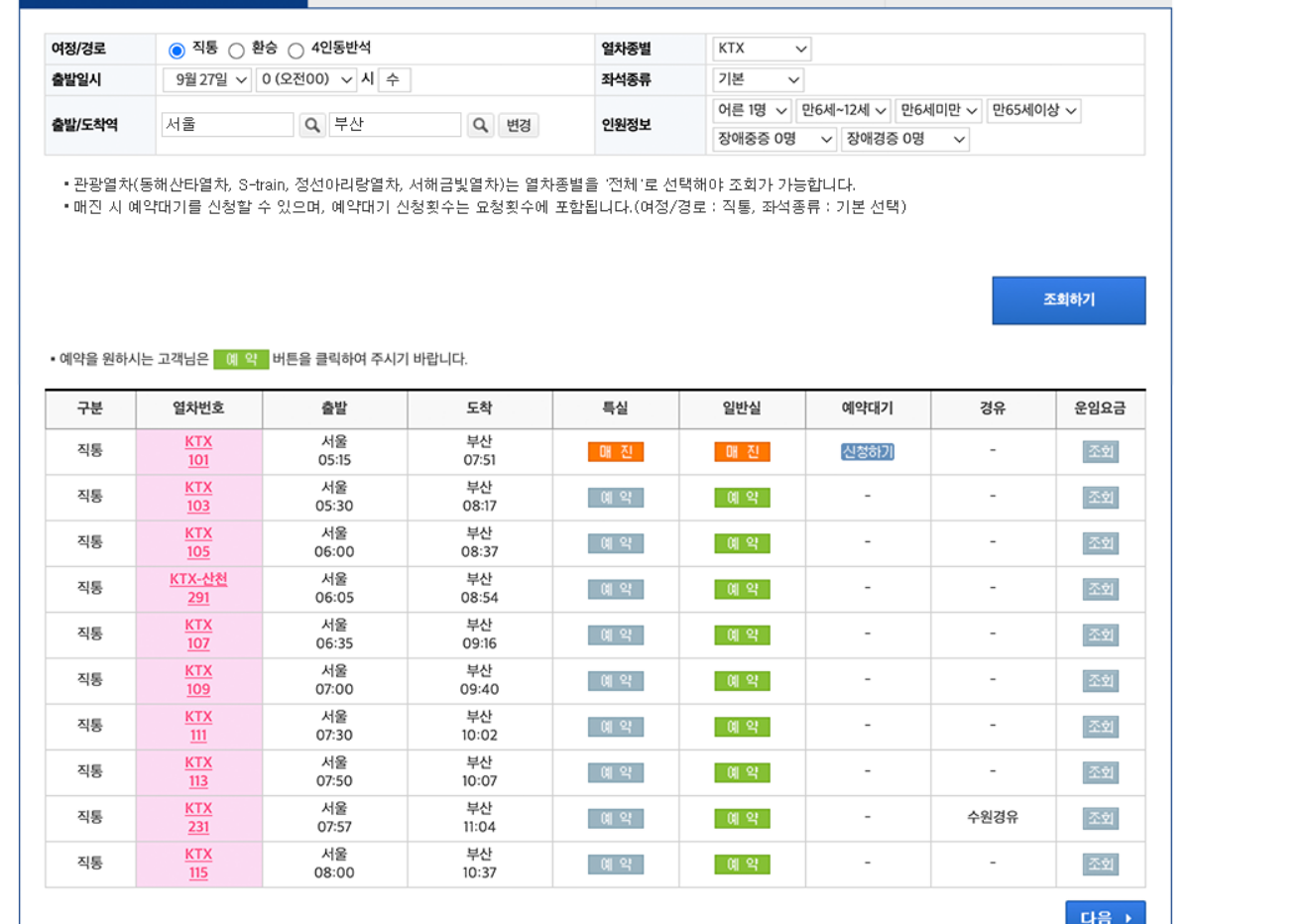The width and height of the screenshot is (1312, 924).
Task: Reserve 일반실 seat on KTX 111
Action: pyautogui.click(x=742, y=727)
